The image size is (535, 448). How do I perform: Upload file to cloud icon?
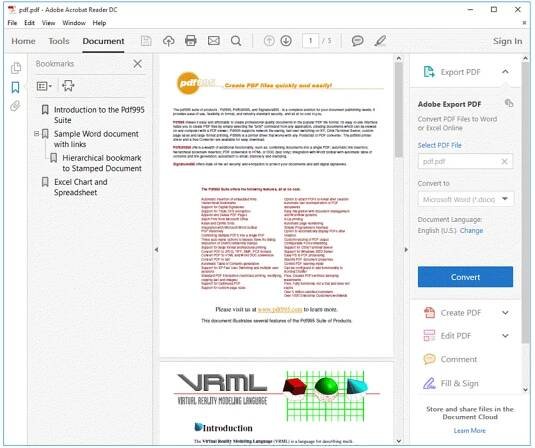[x=169, y=41]
